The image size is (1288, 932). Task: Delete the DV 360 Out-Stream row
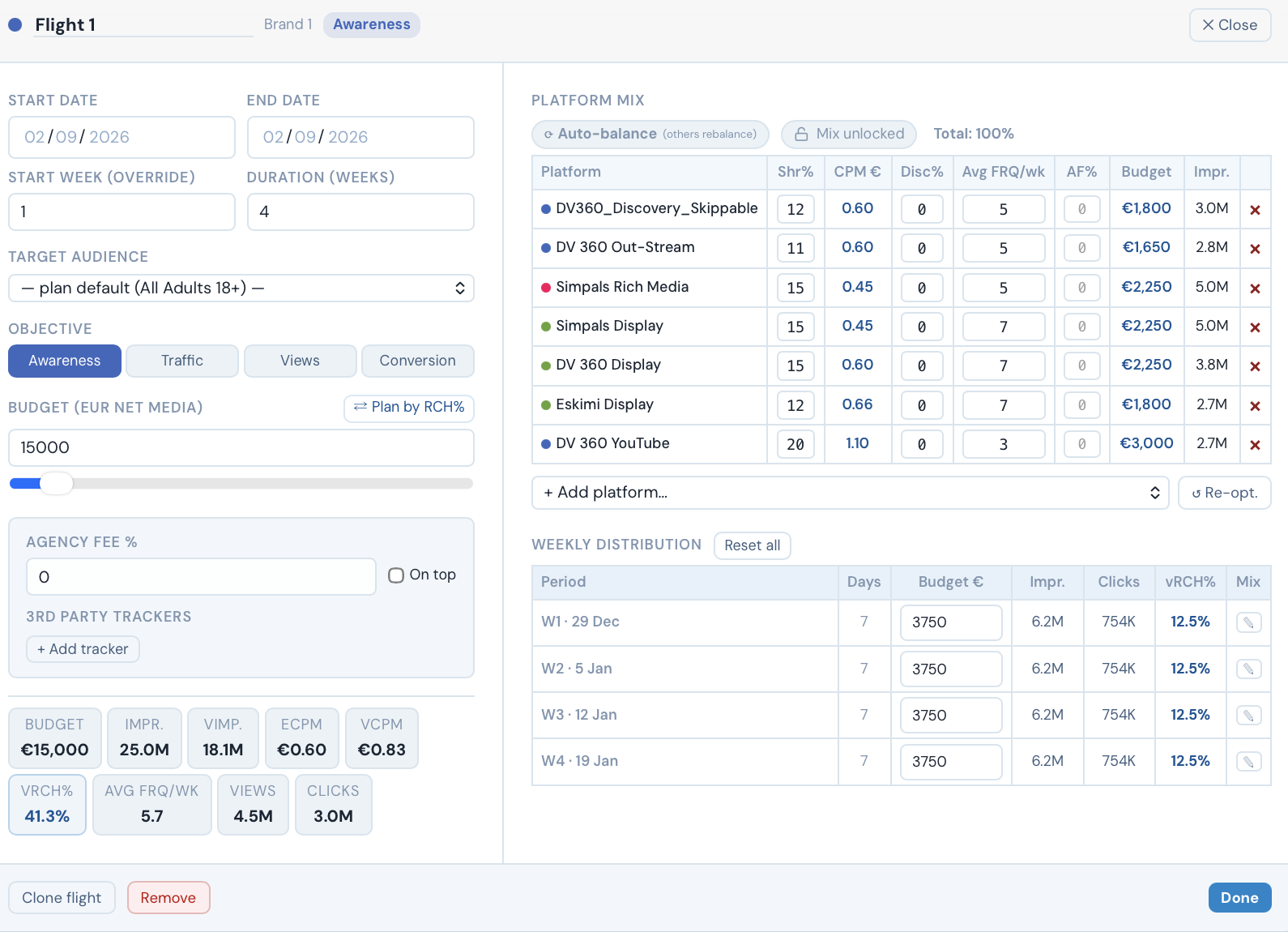pyautogui.click(x=1255, y=249)
